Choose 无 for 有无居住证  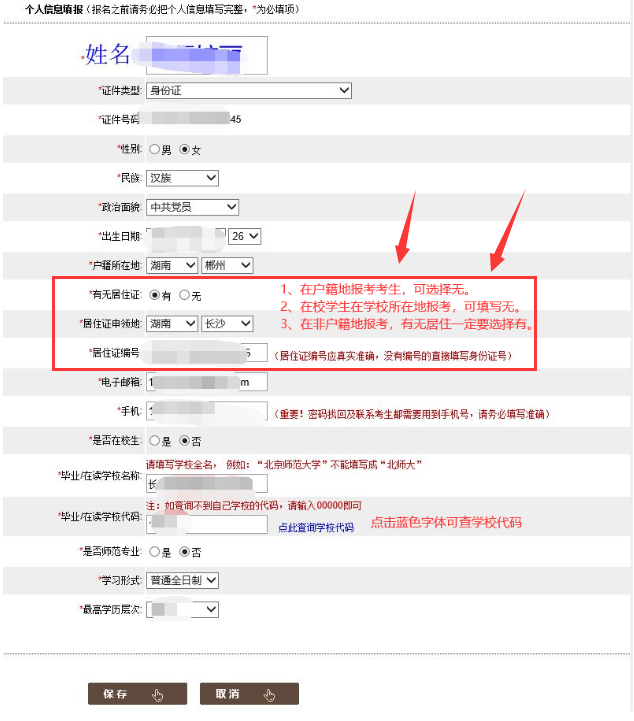pyautogui.click(x=184, y=295)
